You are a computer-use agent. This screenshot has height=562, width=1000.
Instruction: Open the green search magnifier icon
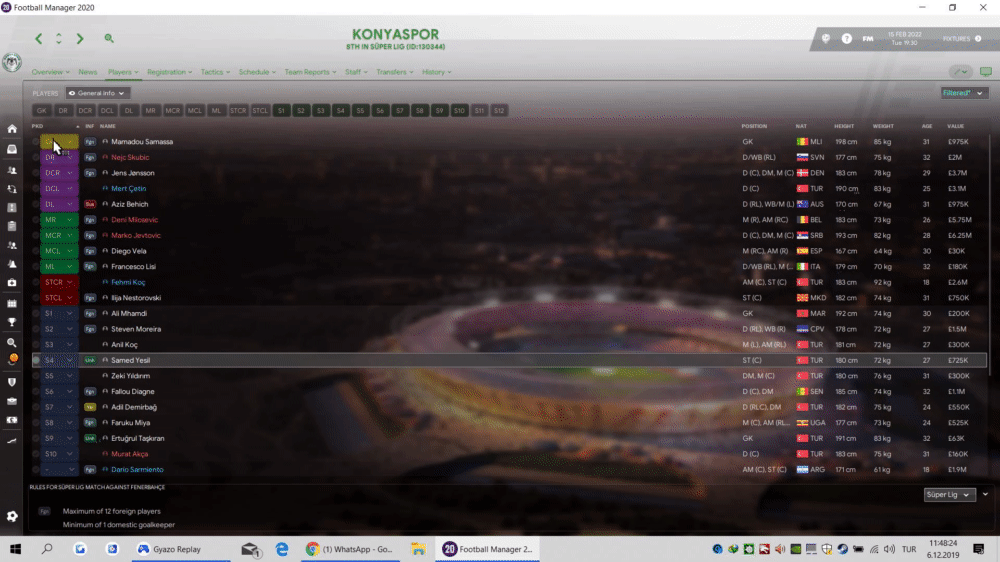(109, 38)
